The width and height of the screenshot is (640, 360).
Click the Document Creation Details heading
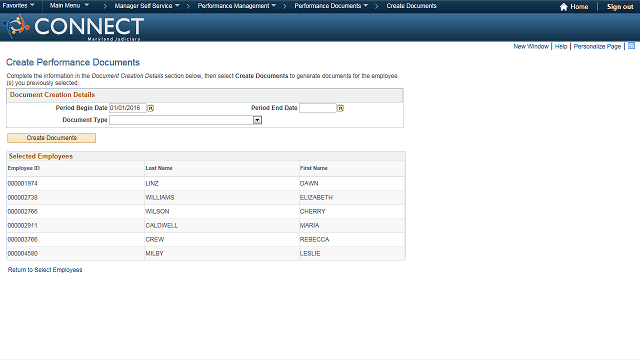tap(52, 95)
